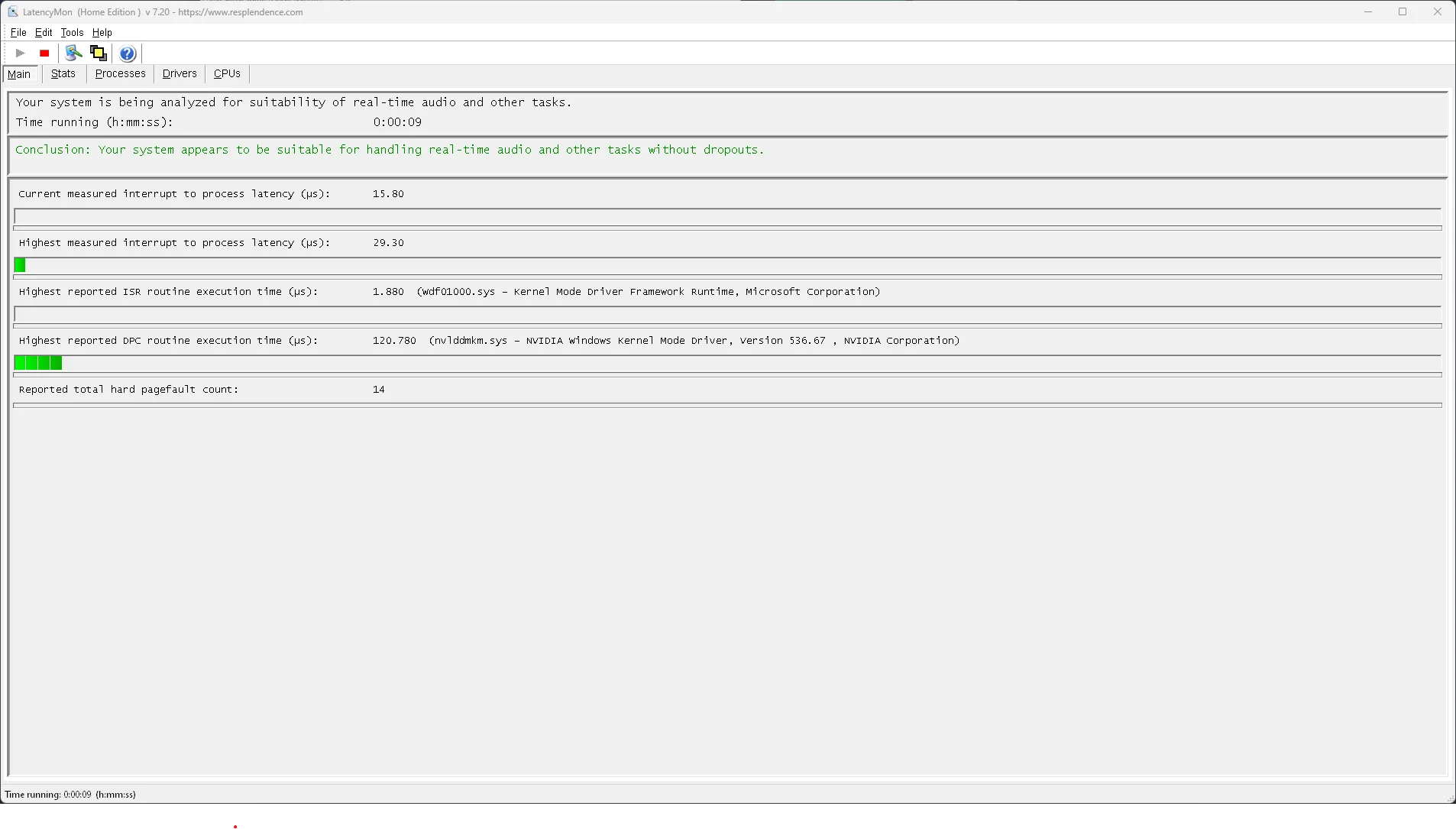Switch to the Processes tab
This screenshot has height=829, width=1456.
(121, 74)
